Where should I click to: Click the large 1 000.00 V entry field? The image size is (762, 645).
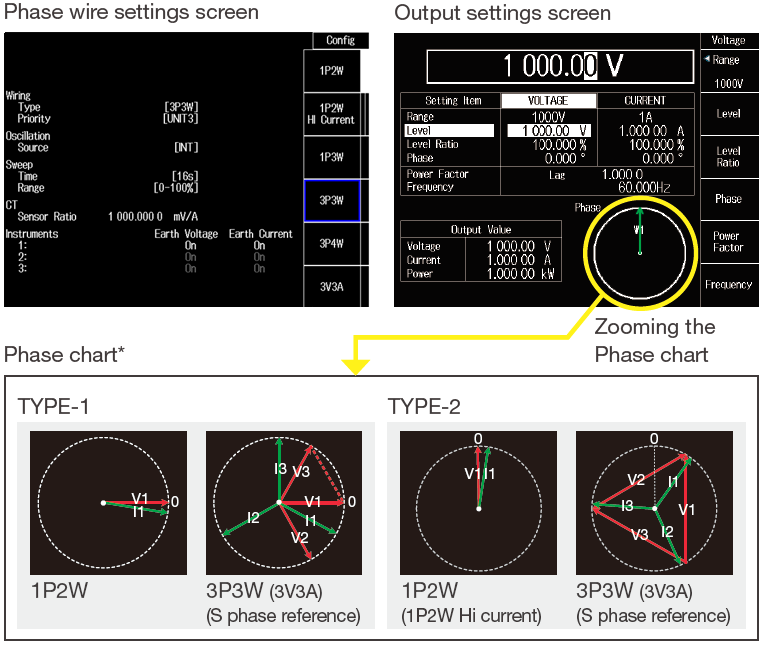coord(559,67)
